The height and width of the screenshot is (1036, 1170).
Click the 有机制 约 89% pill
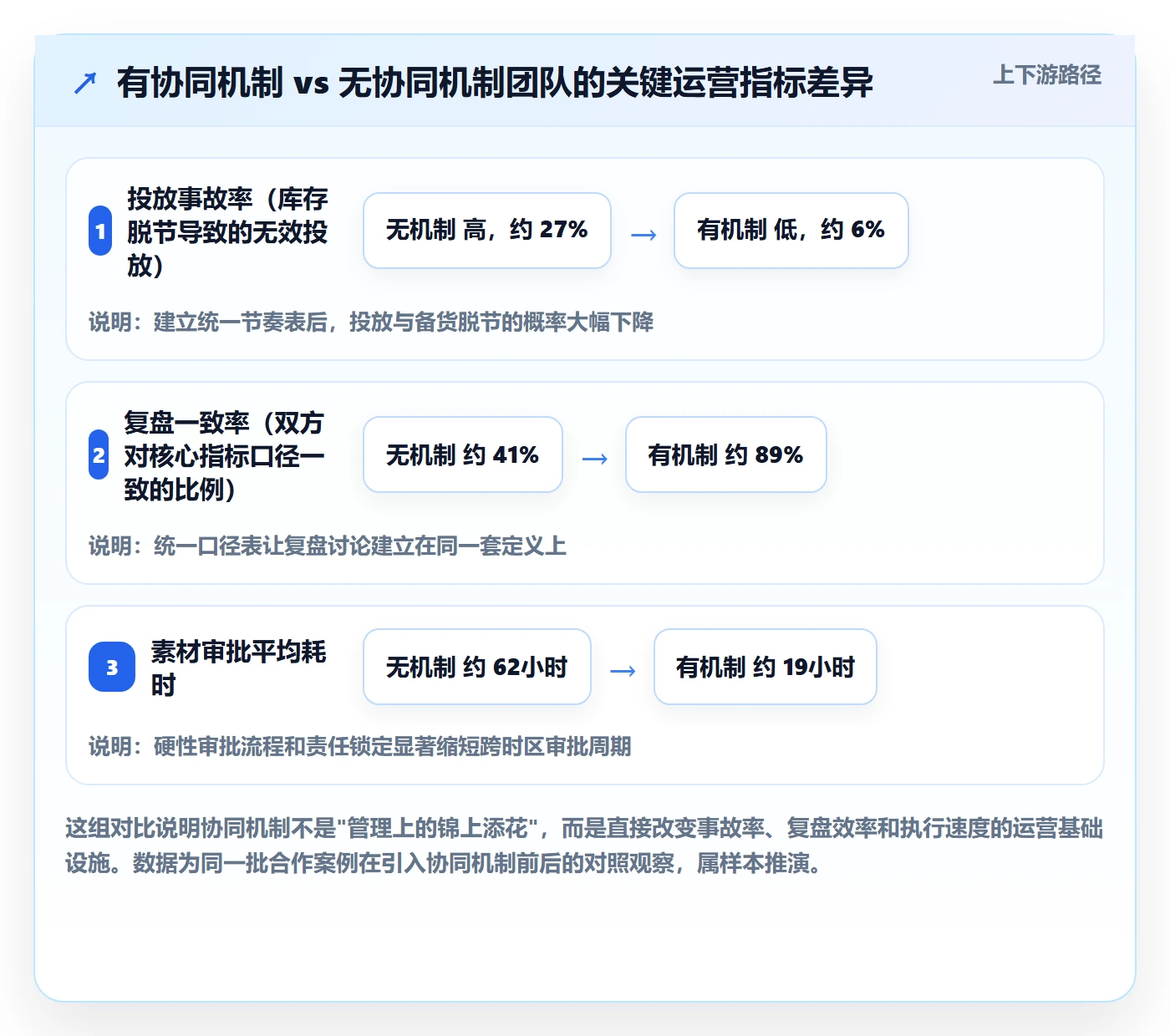726,455
